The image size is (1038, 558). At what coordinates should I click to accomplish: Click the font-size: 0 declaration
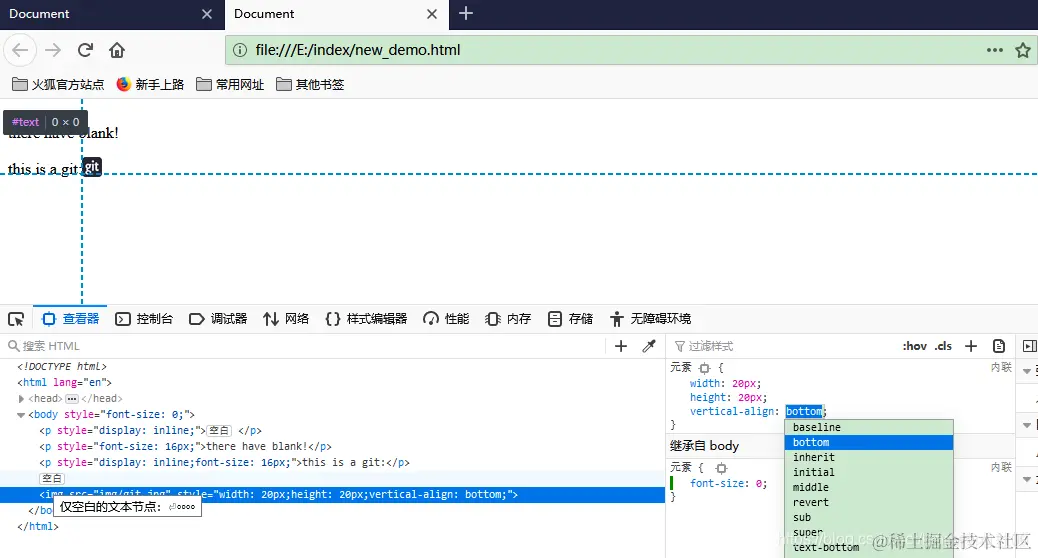(728, 484)
